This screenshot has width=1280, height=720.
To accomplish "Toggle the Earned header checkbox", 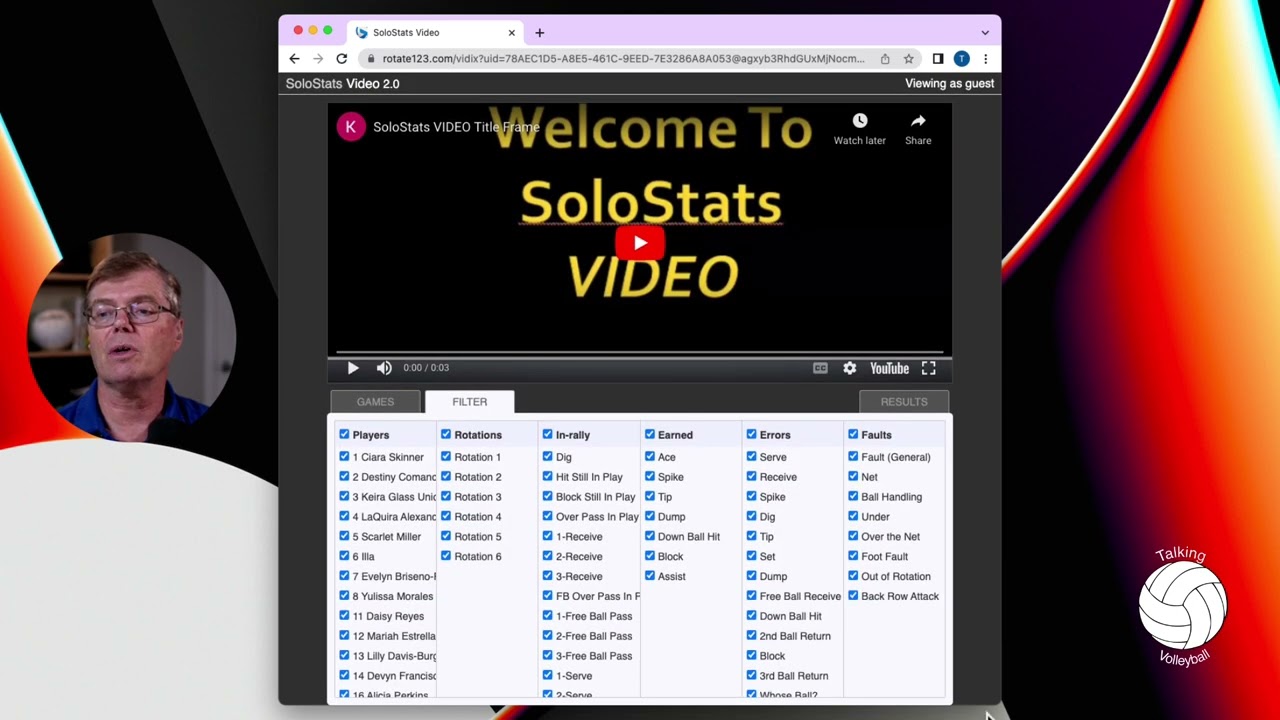I will (x=650, y=434).
